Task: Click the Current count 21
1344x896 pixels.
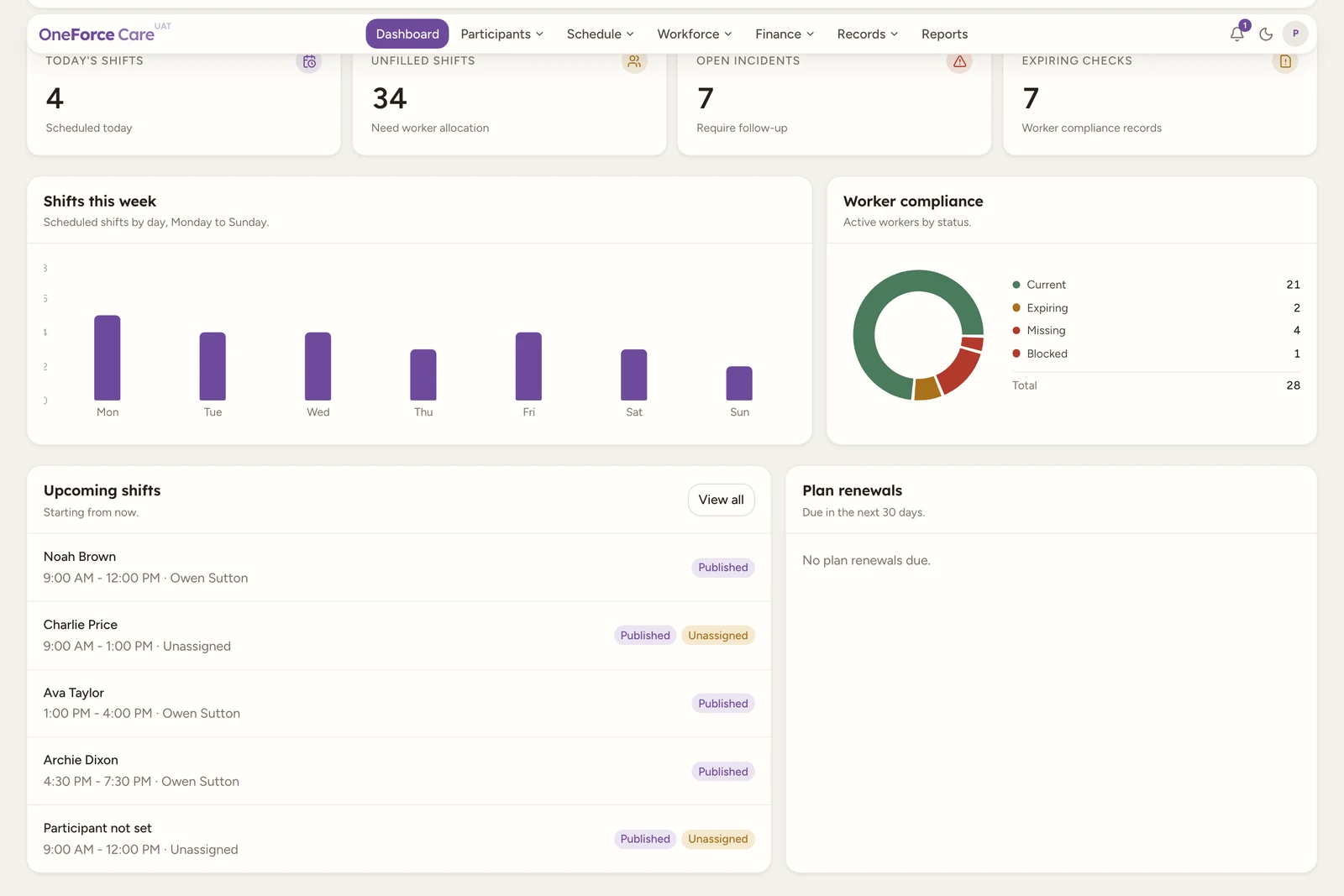Action: pyautogui.click(x=1293, y=285)
